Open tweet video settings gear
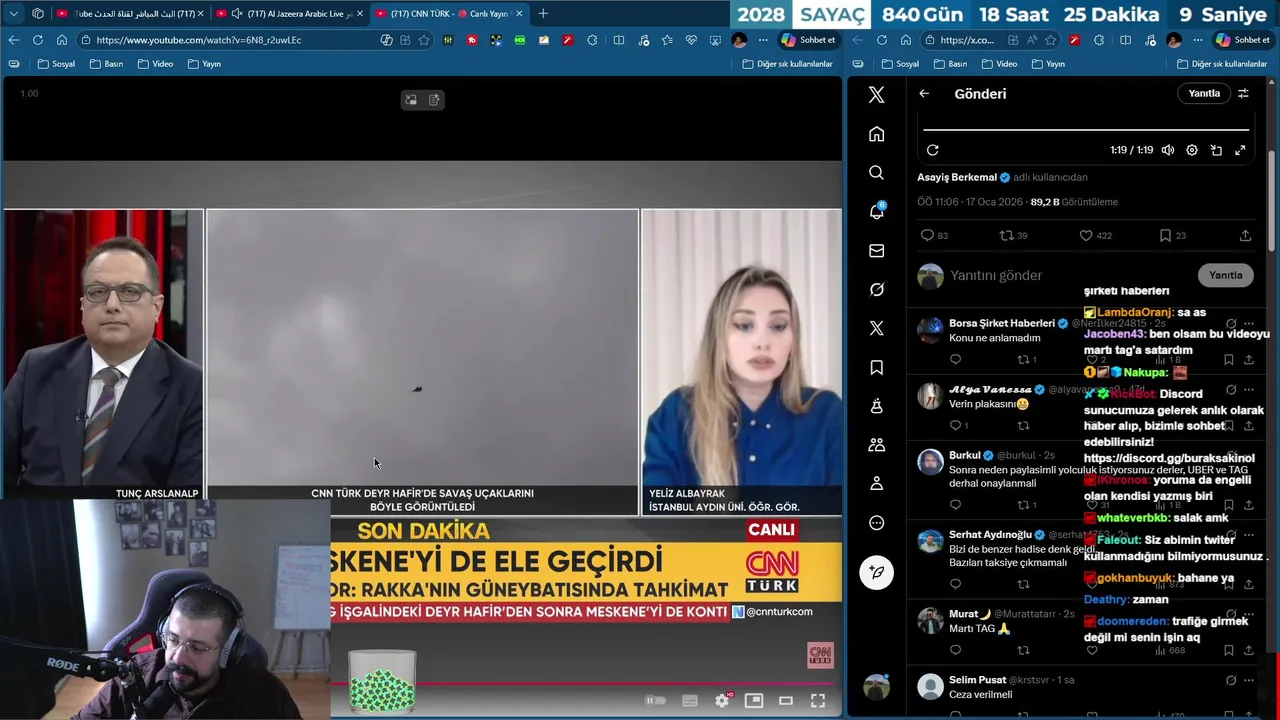The height and width of the screenshot is (720, 1280). point(1192,150)
